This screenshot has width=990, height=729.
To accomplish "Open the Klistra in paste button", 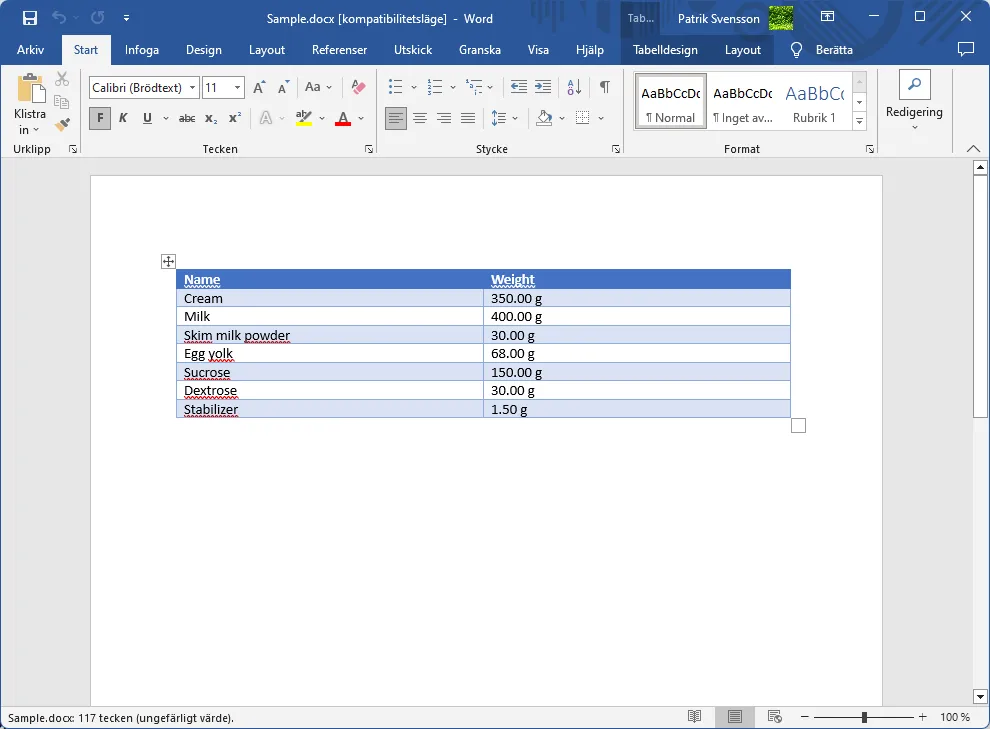I will tap(30, 105).
